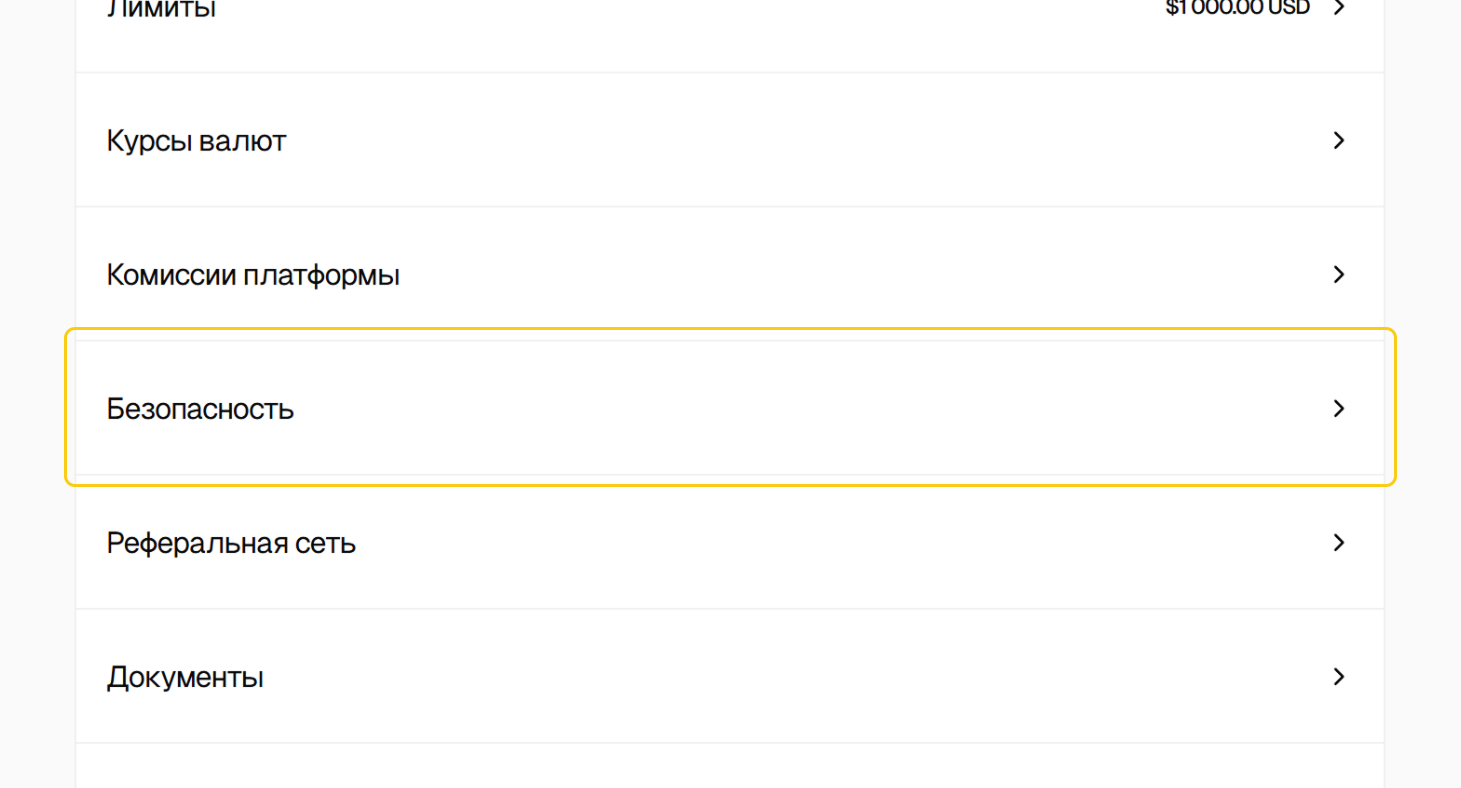Open the Документы label
Viewport: 1461px width, 788px height.
(185, 678)
